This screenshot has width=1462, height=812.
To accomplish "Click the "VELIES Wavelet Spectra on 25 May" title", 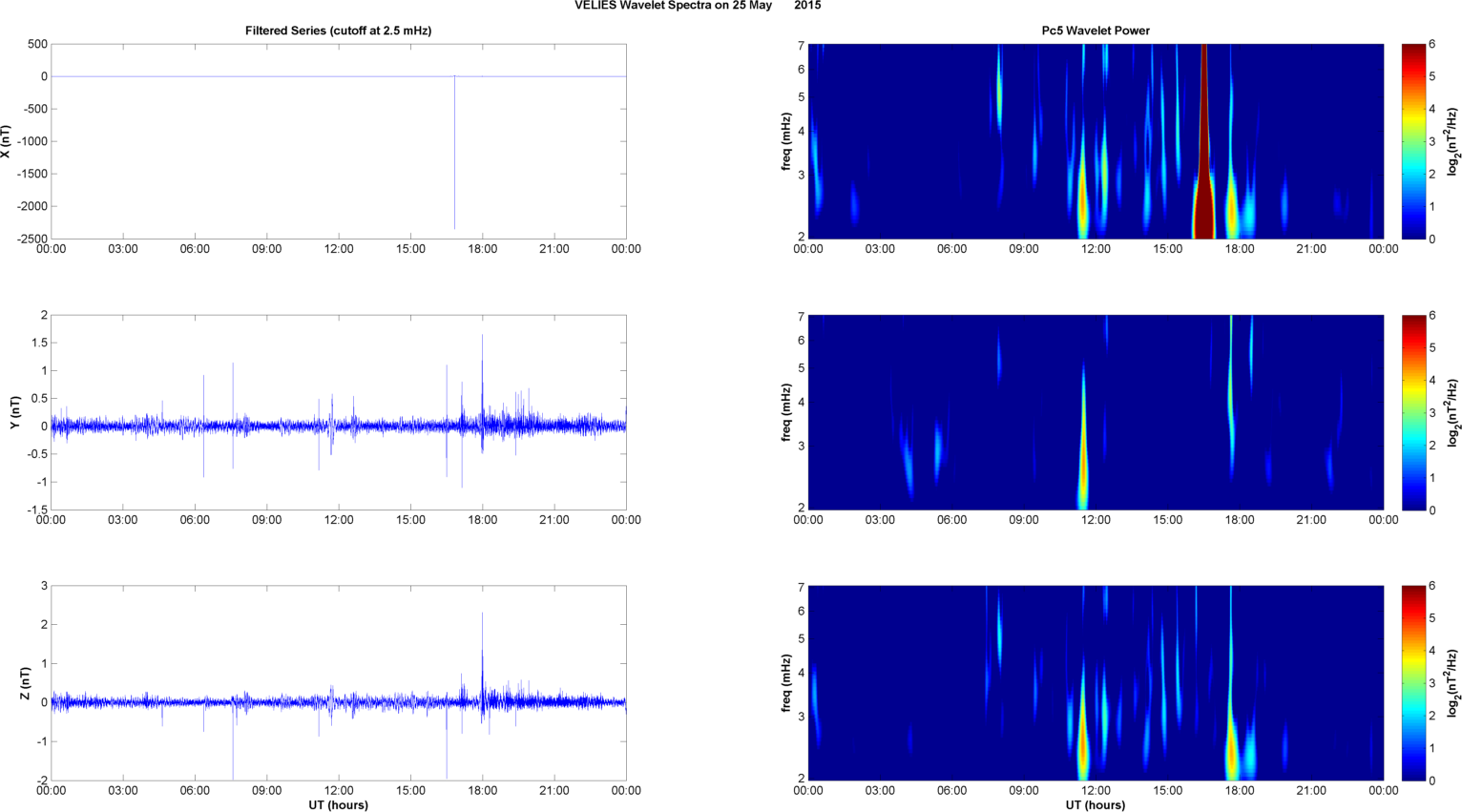I will pos(673,6).
